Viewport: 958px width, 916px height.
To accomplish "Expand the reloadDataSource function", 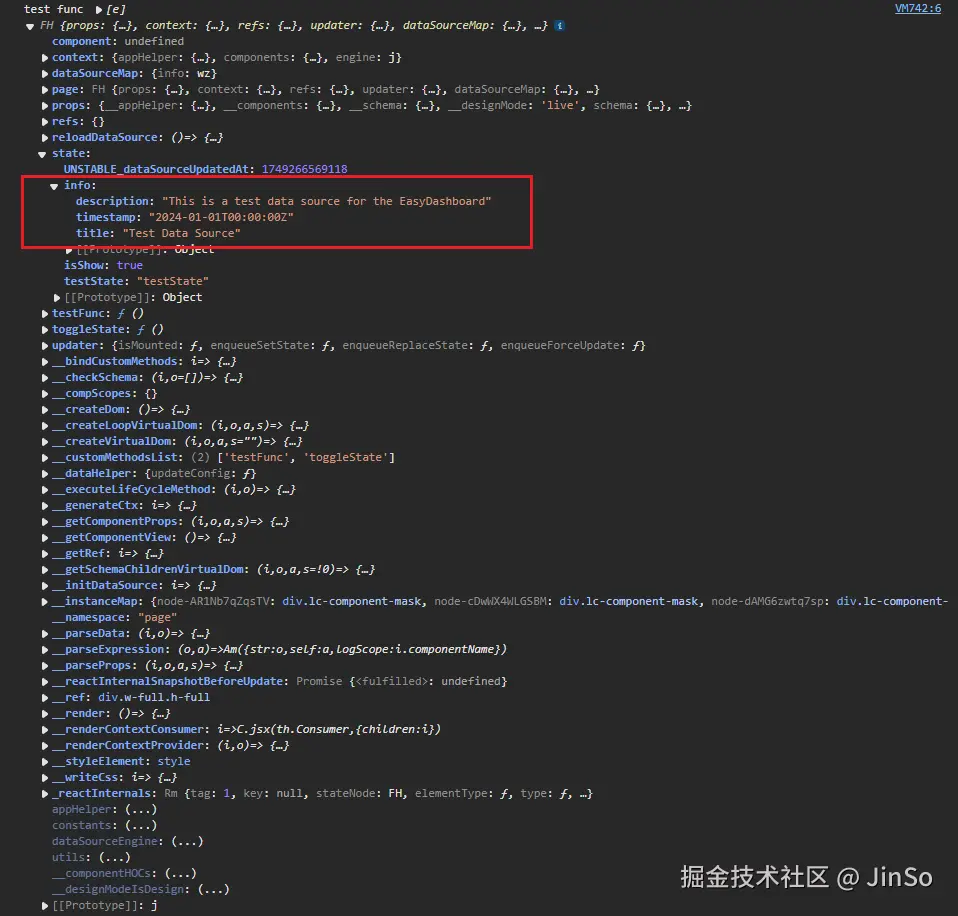I will click(43, 137).
